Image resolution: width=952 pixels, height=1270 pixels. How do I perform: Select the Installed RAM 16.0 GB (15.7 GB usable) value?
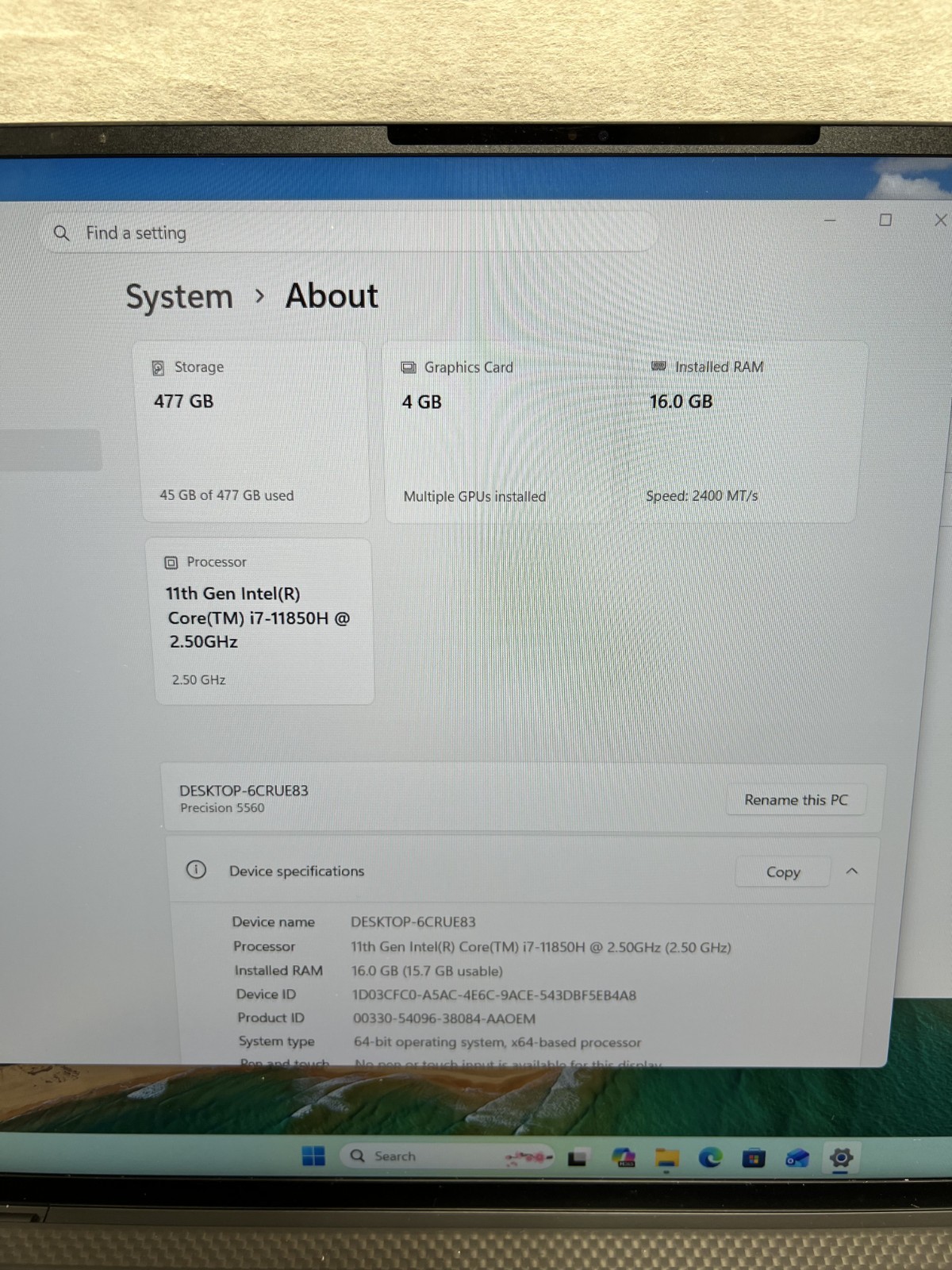427,971
